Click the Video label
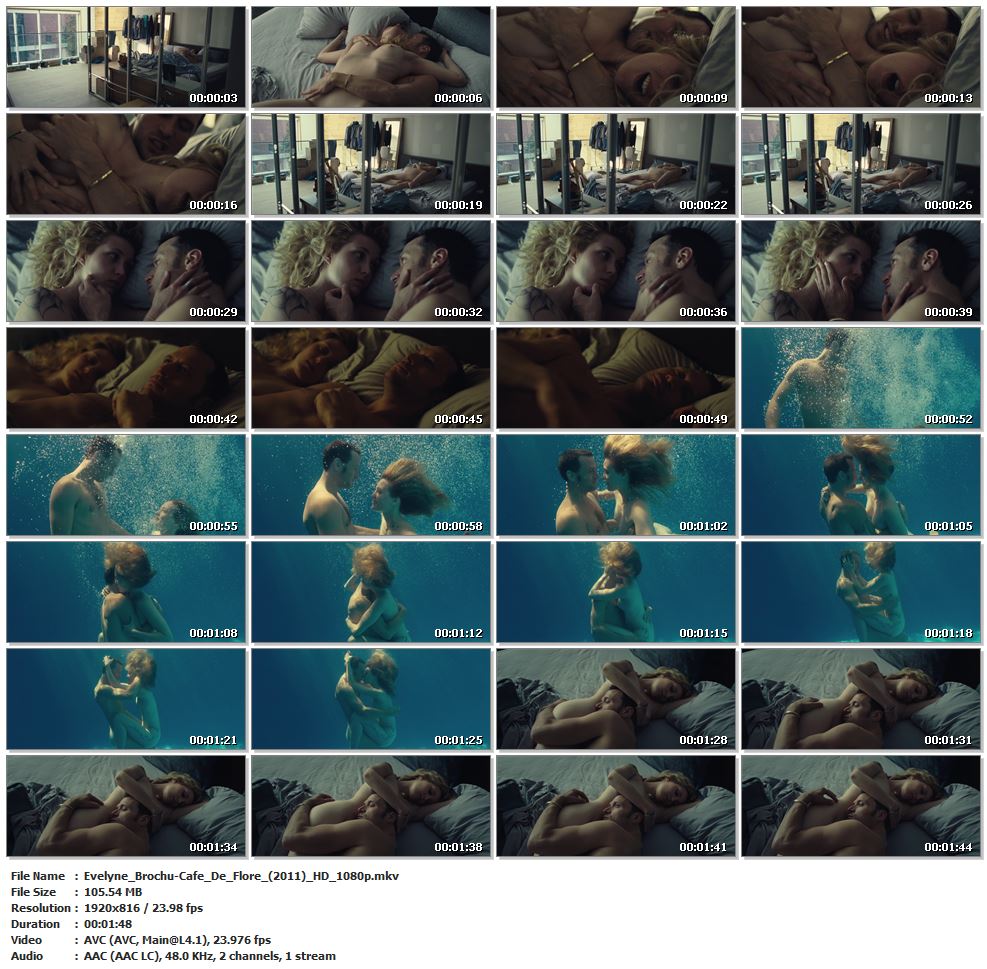Screen dimensions: 987x969 click(x=26, y=940)
